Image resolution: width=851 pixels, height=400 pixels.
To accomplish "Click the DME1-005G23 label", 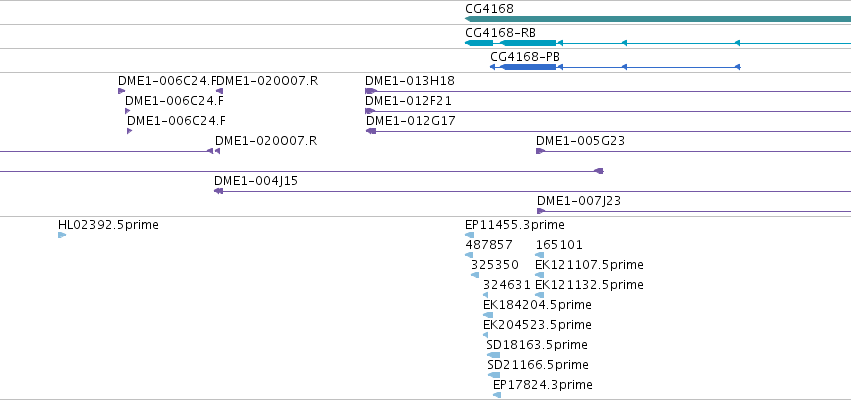I will tap(580, 141).
